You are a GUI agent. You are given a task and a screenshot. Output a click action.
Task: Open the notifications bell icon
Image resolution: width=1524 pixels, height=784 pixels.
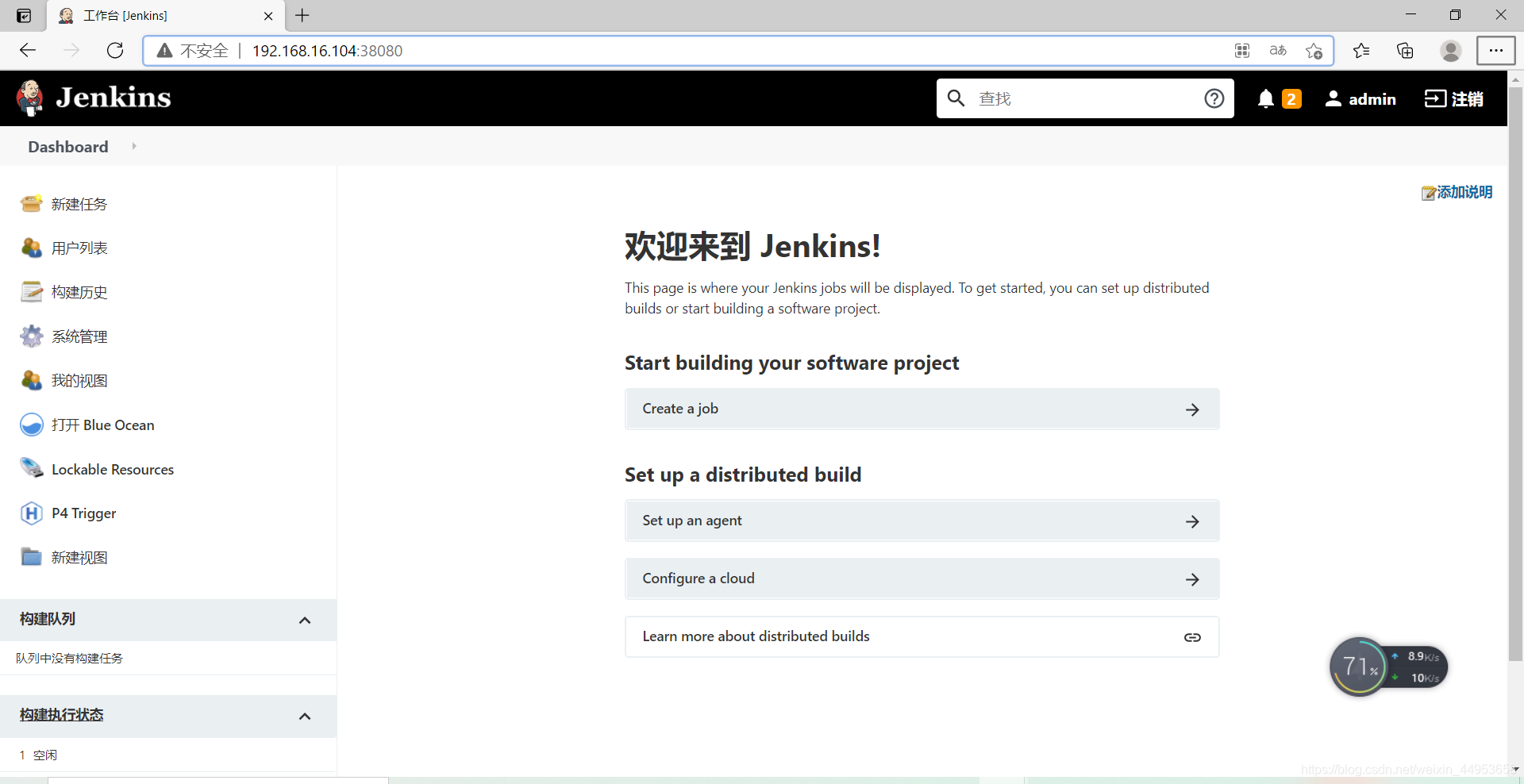tap(1266, 98)
